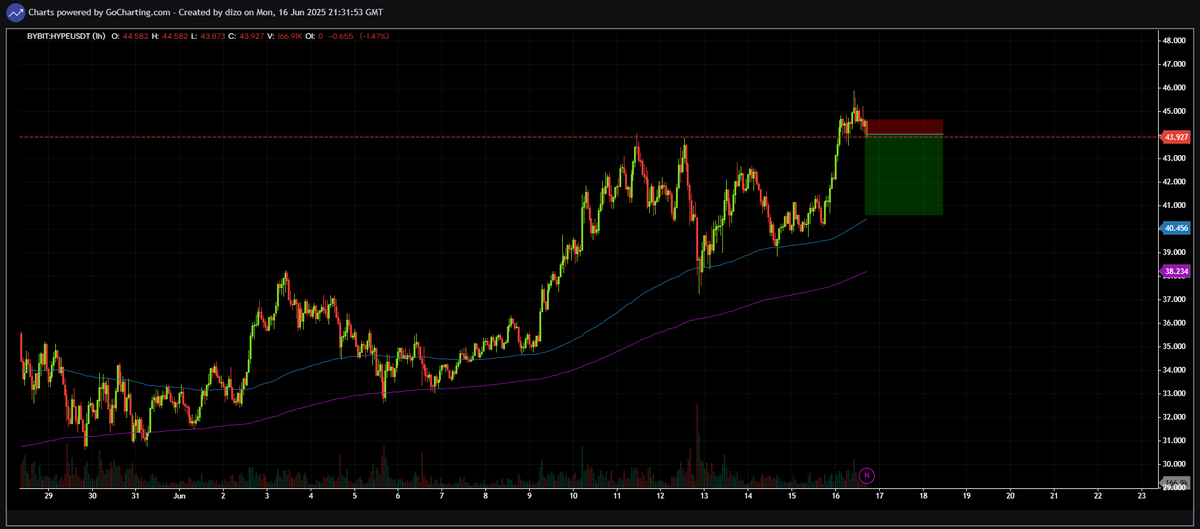
Task: Click the 48.000 price axis label
Action: [x=1173, y=40]
